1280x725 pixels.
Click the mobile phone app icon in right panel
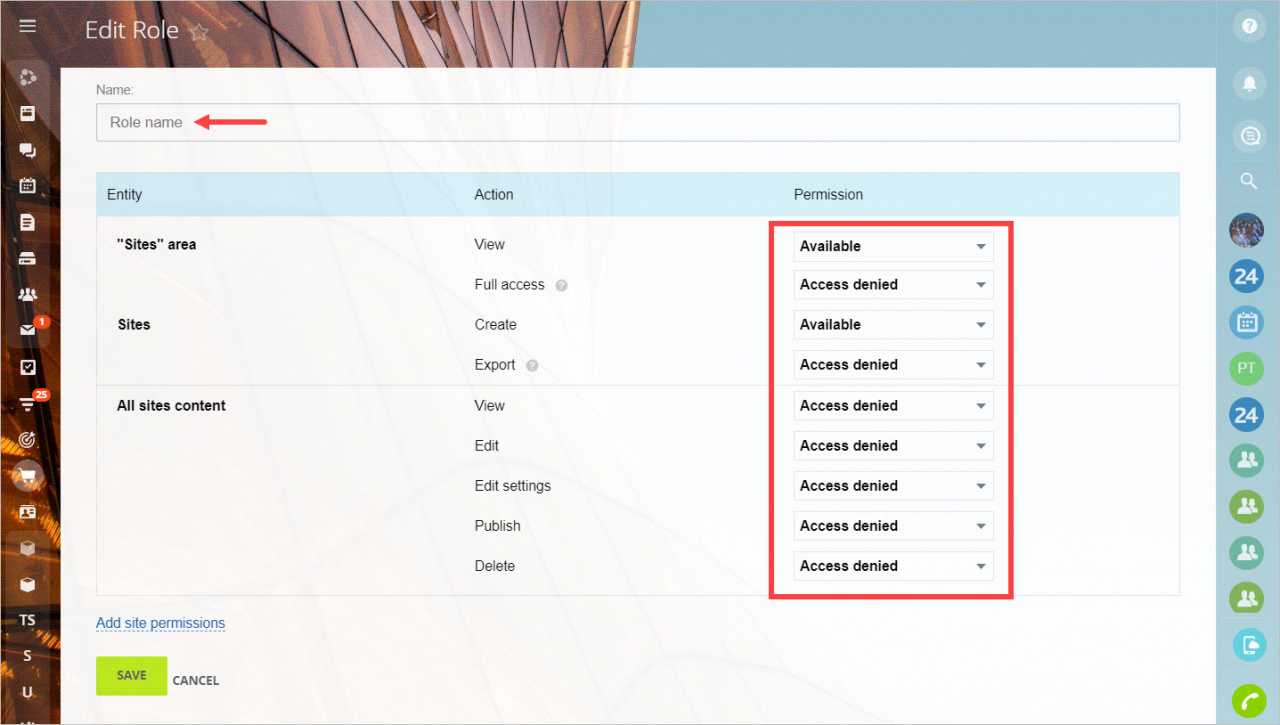point(1248,645)
